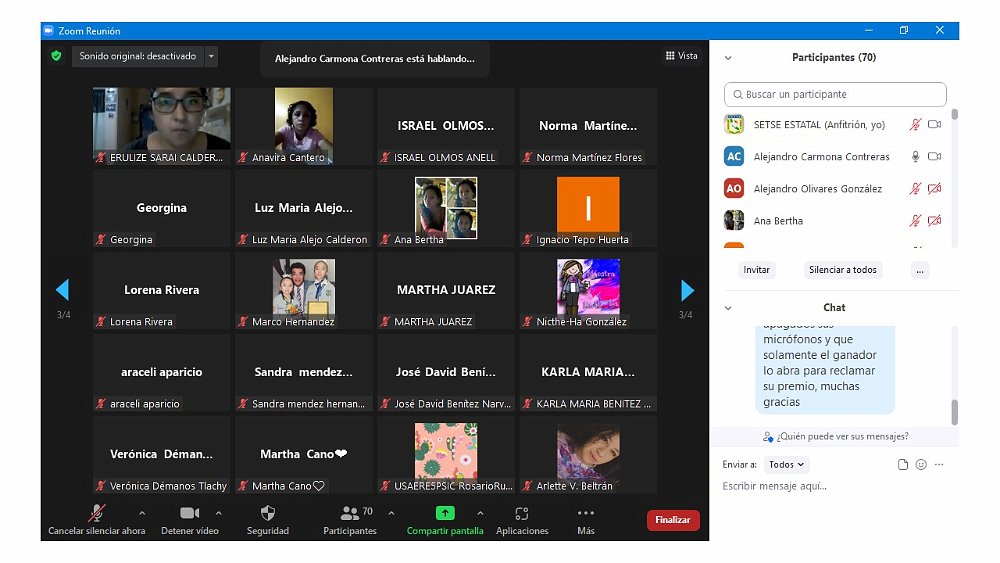Open the participants panel three-dots menu
Viewport: 1000px width, 563px height.
pos(920,270)
